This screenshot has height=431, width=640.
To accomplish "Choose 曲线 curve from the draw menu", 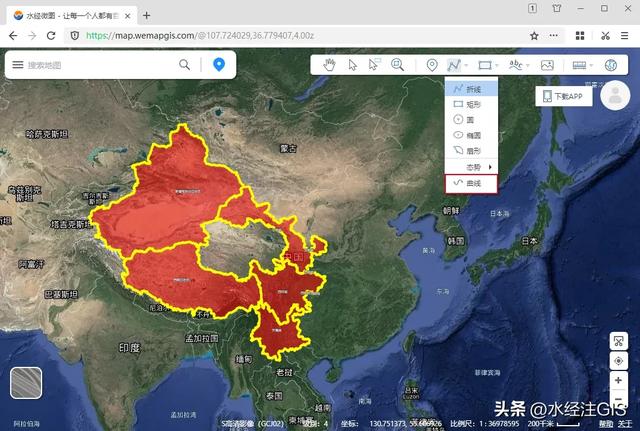I will [471, 184].
